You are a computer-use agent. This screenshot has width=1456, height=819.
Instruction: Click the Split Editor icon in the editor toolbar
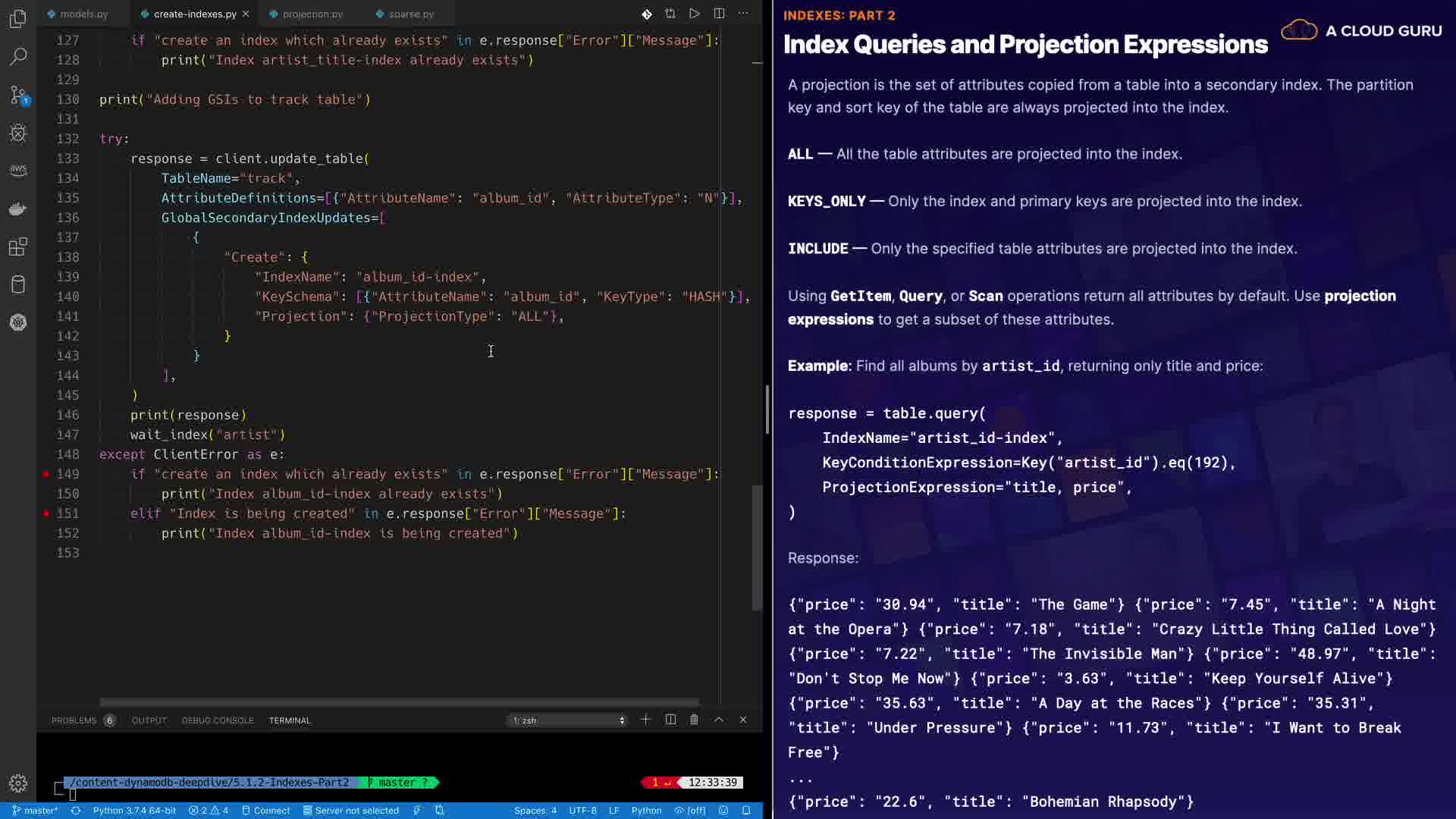tap(719, 14)
